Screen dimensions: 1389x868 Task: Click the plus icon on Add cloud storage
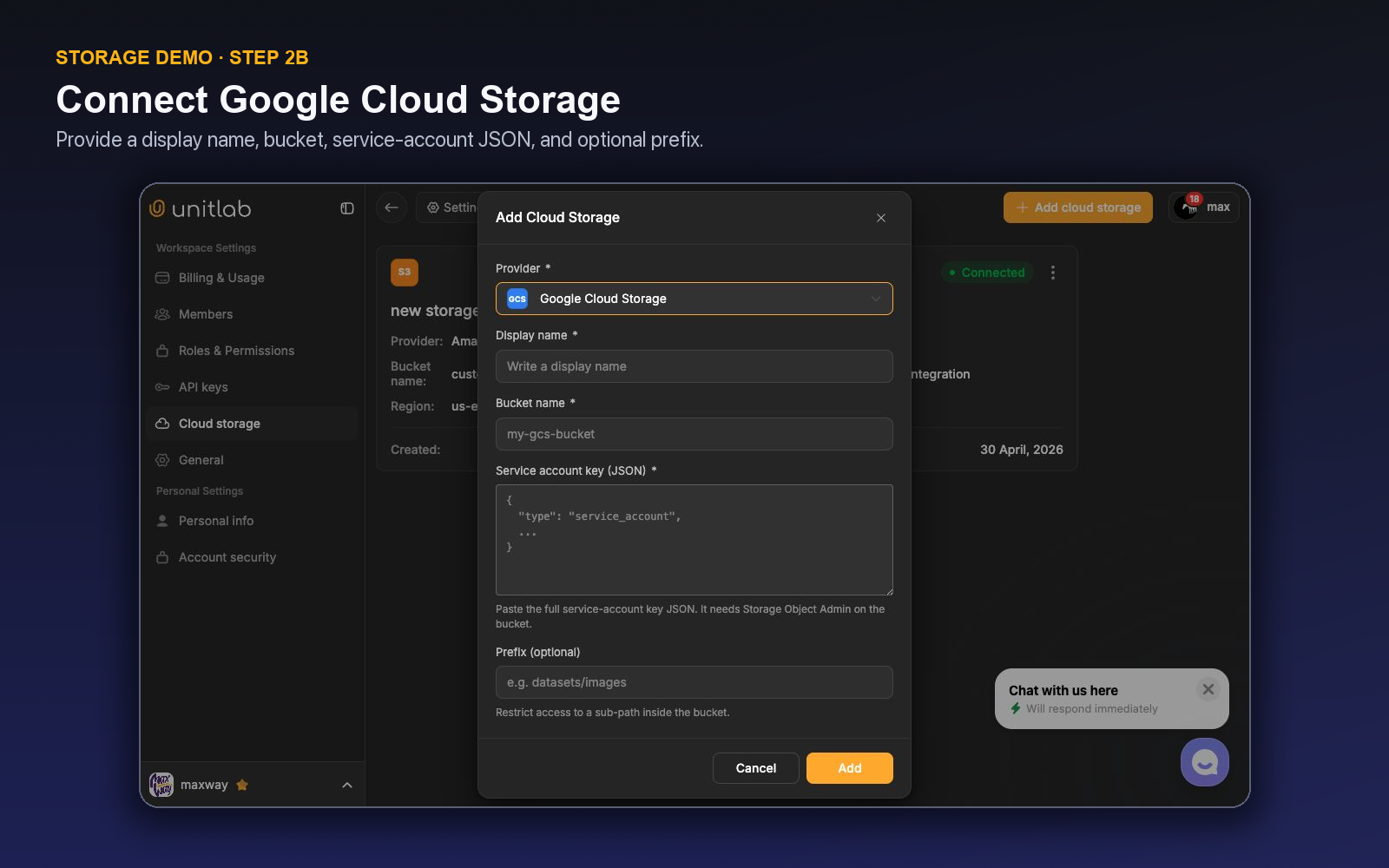click(1023, 207)
